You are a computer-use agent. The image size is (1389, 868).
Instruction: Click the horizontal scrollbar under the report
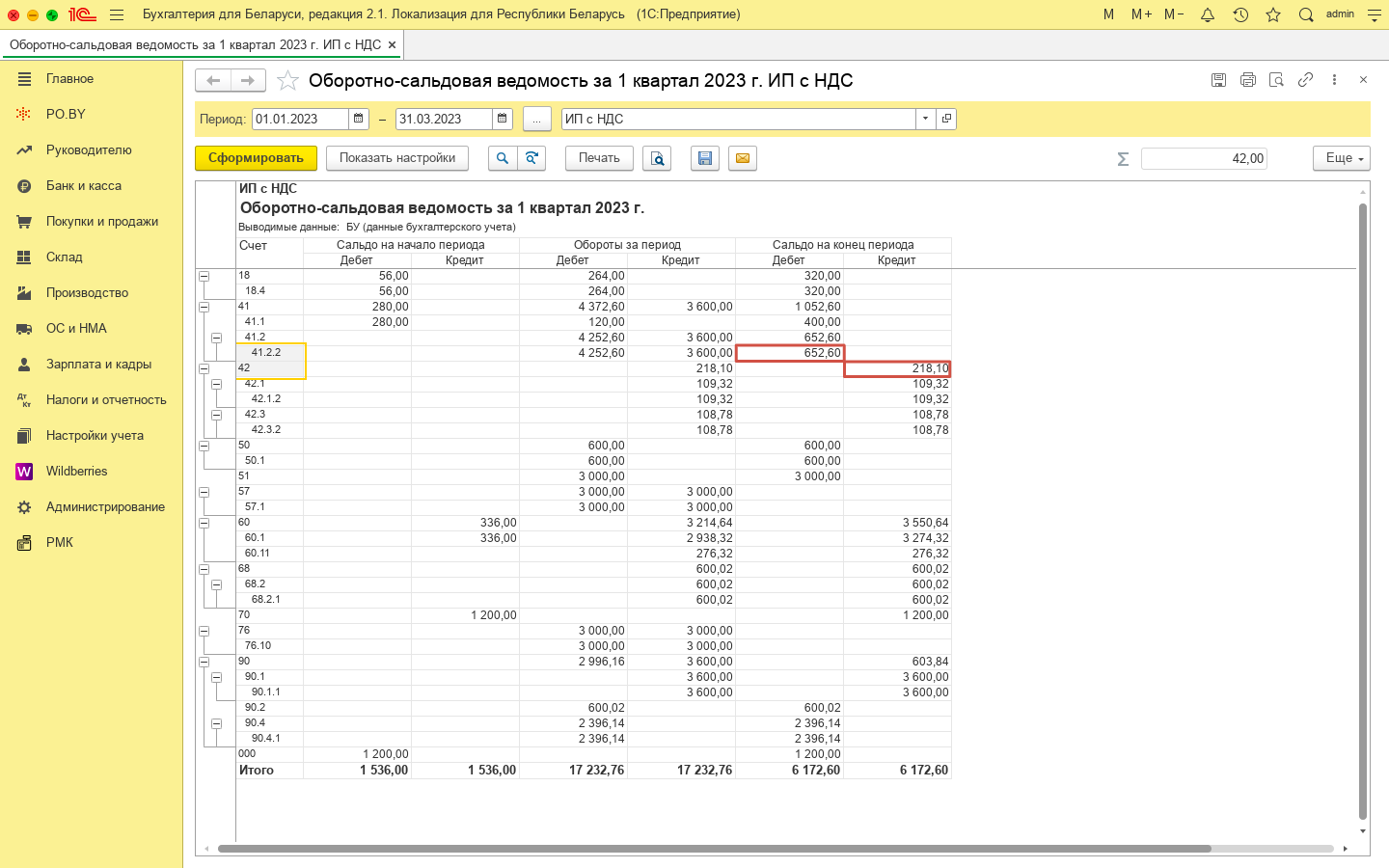pos(714,849)
